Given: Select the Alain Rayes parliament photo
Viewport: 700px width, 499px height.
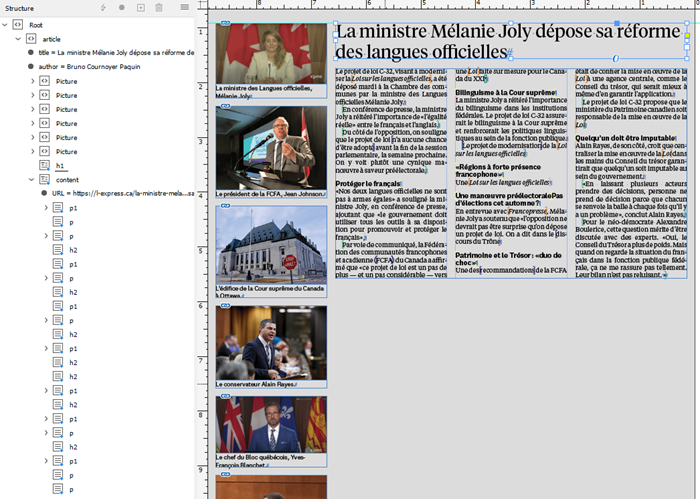Looking at the screenshot, I should 271,343.
